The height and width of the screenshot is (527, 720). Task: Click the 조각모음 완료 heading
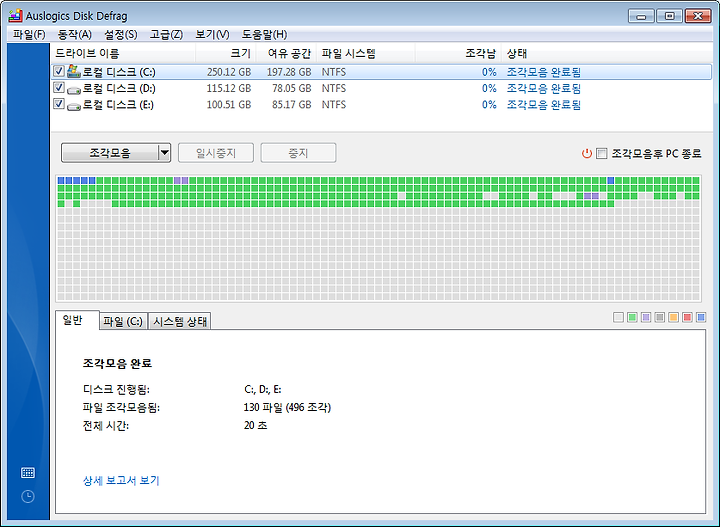[x=117, y=363]
